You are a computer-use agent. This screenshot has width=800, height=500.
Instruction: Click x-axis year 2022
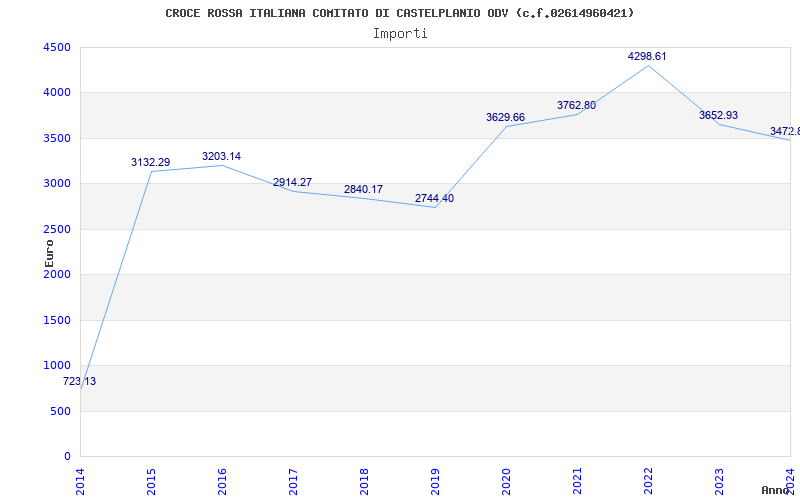[648, 482]
